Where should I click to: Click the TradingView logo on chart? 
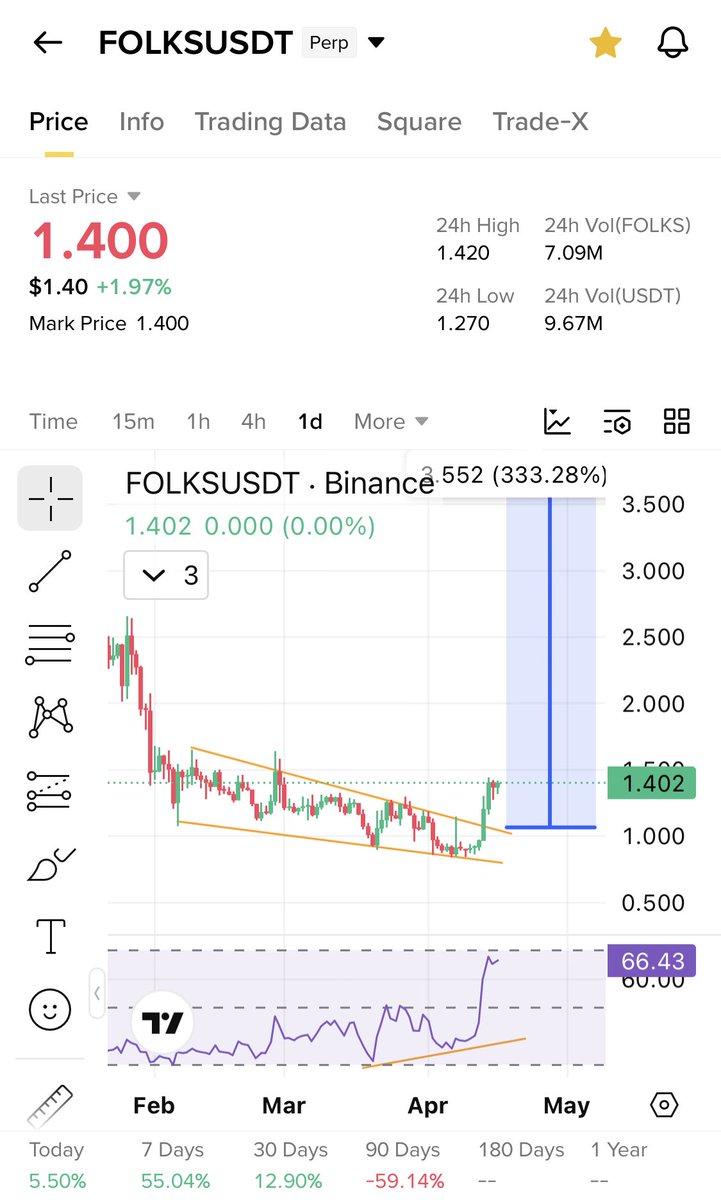click(161, 1024)
